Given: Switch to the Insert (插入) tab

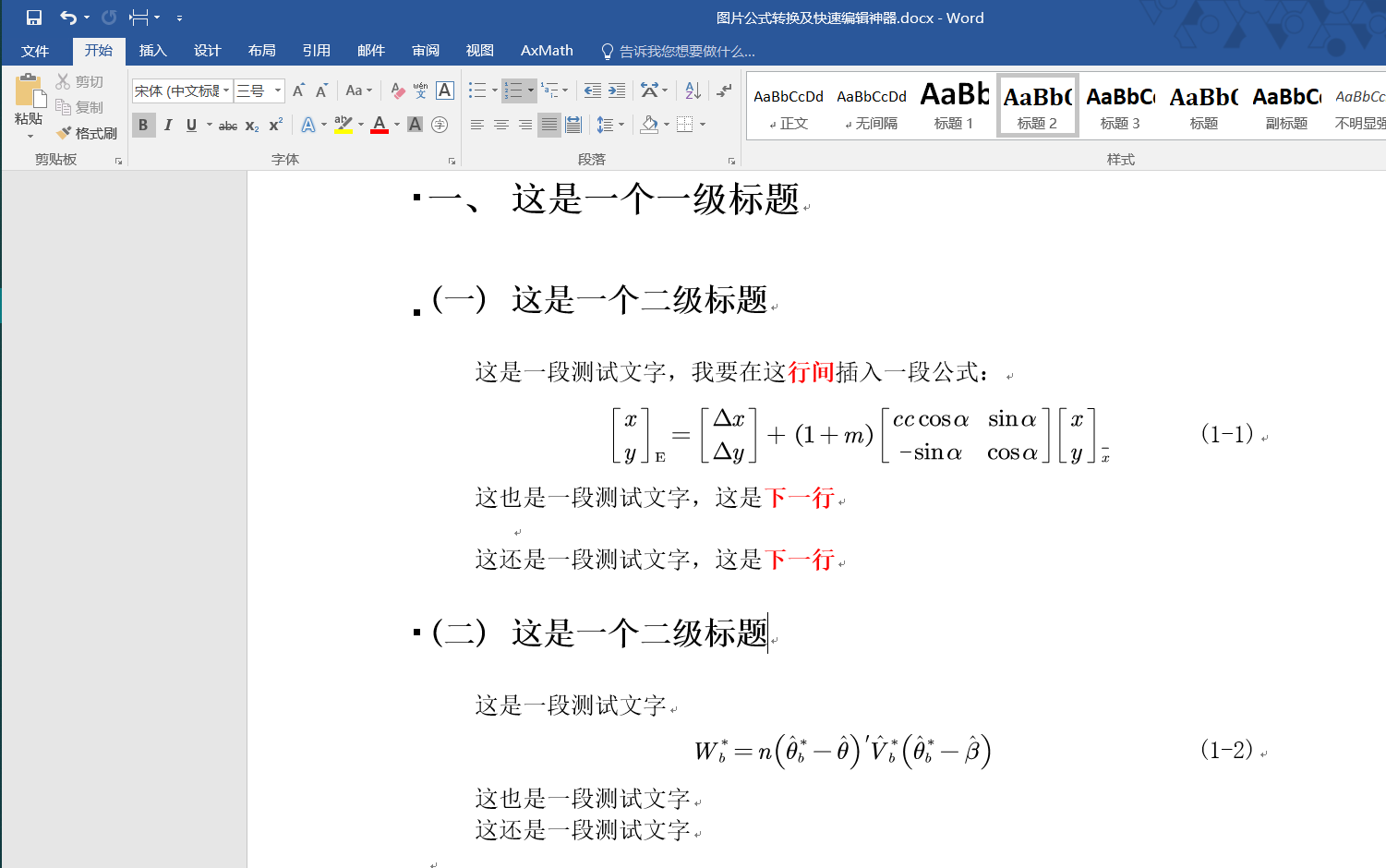Looking at the screenshot, I should tap(152, 51).
